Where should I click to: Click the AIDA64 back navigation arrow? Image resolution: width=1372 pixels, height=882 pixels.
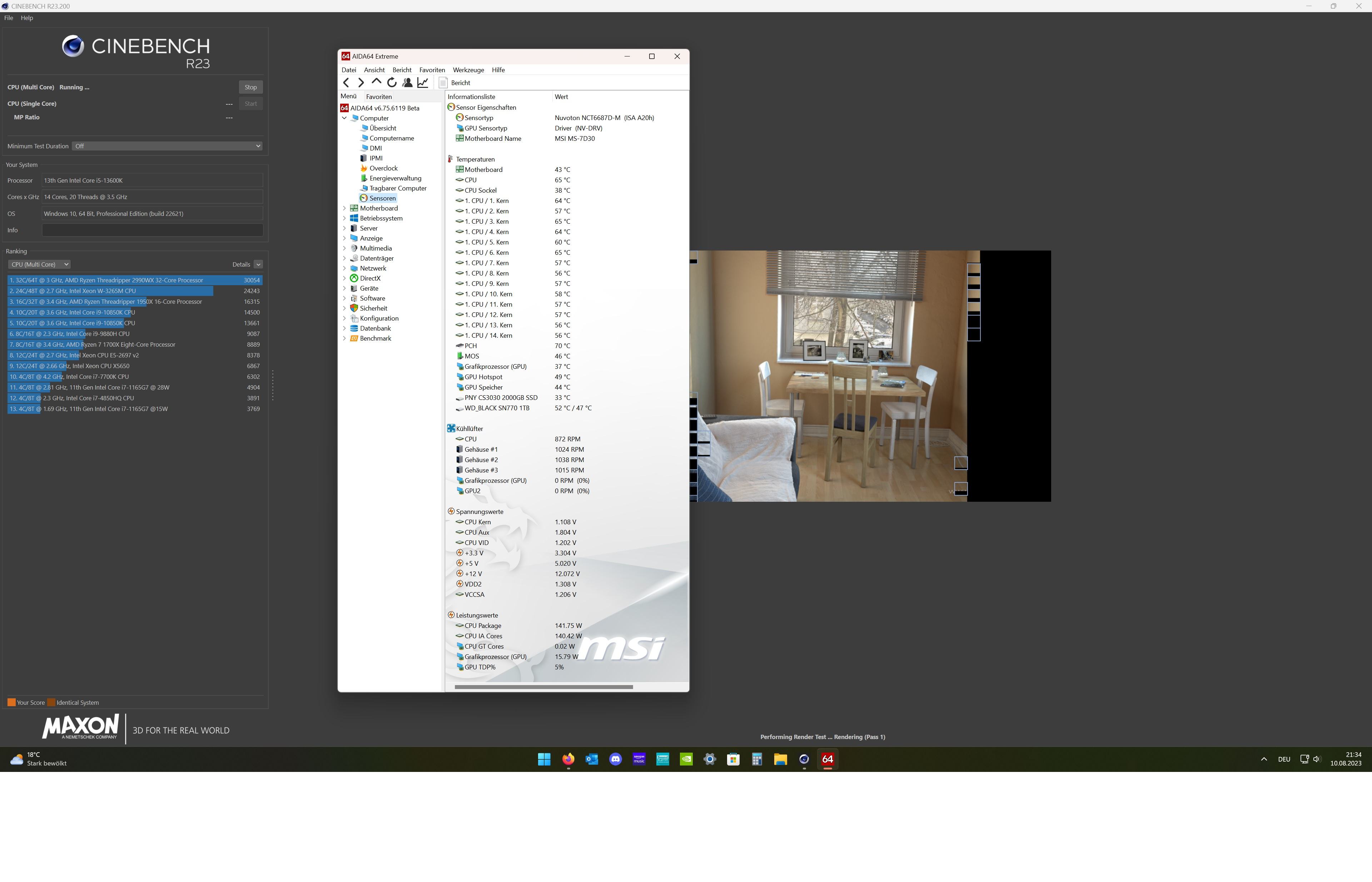tap(346, 83)
